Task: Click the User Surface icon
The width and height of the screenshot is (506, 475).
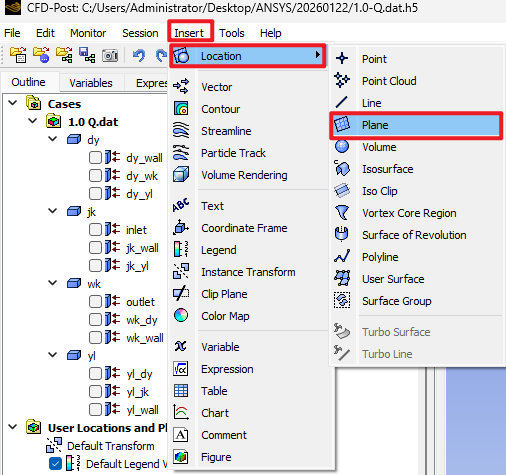Action: point(342,278)
